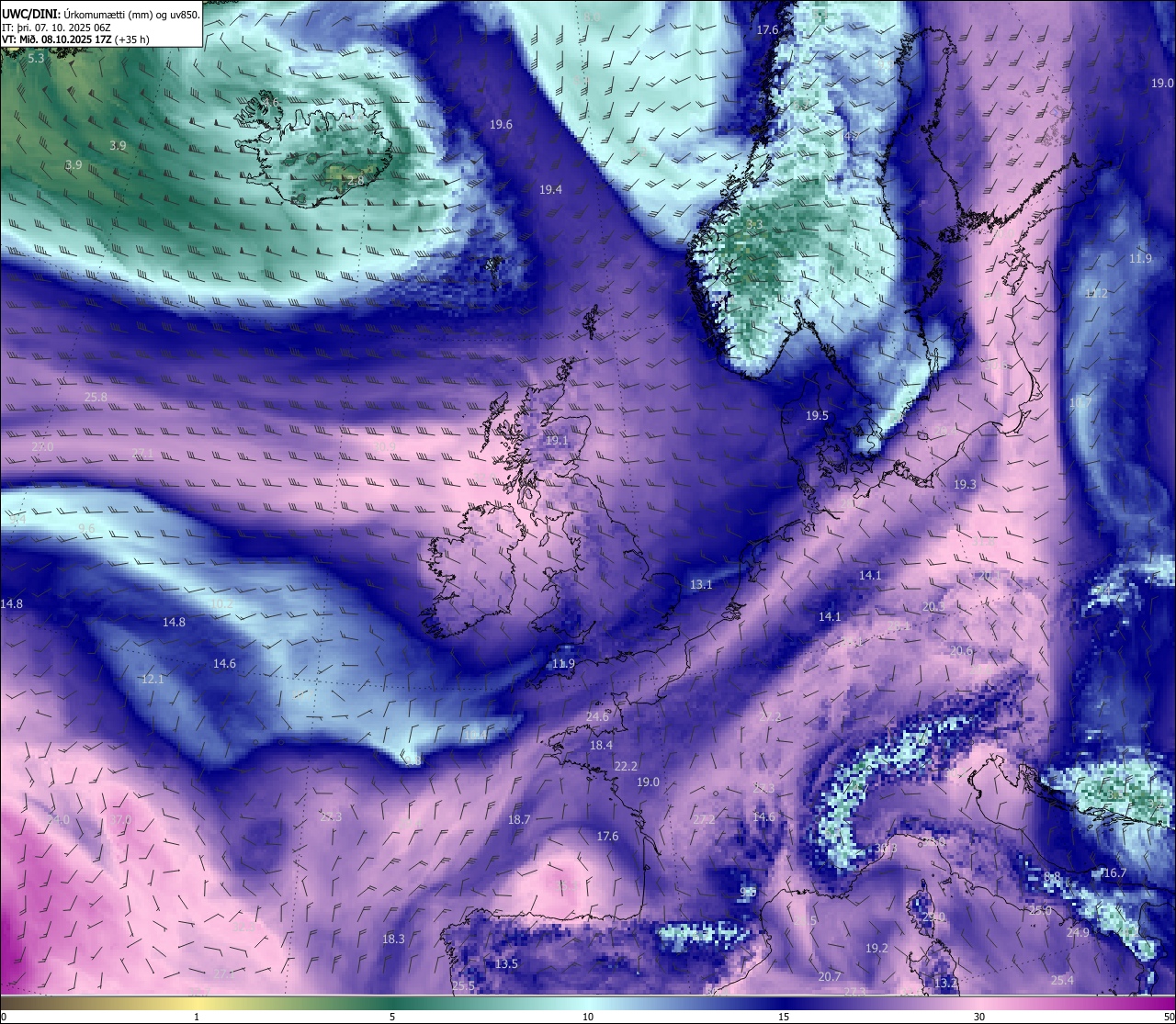1176x1024 pixels.
Task: Click the '50' tick label on the legend
Action: (1168, 1017)
